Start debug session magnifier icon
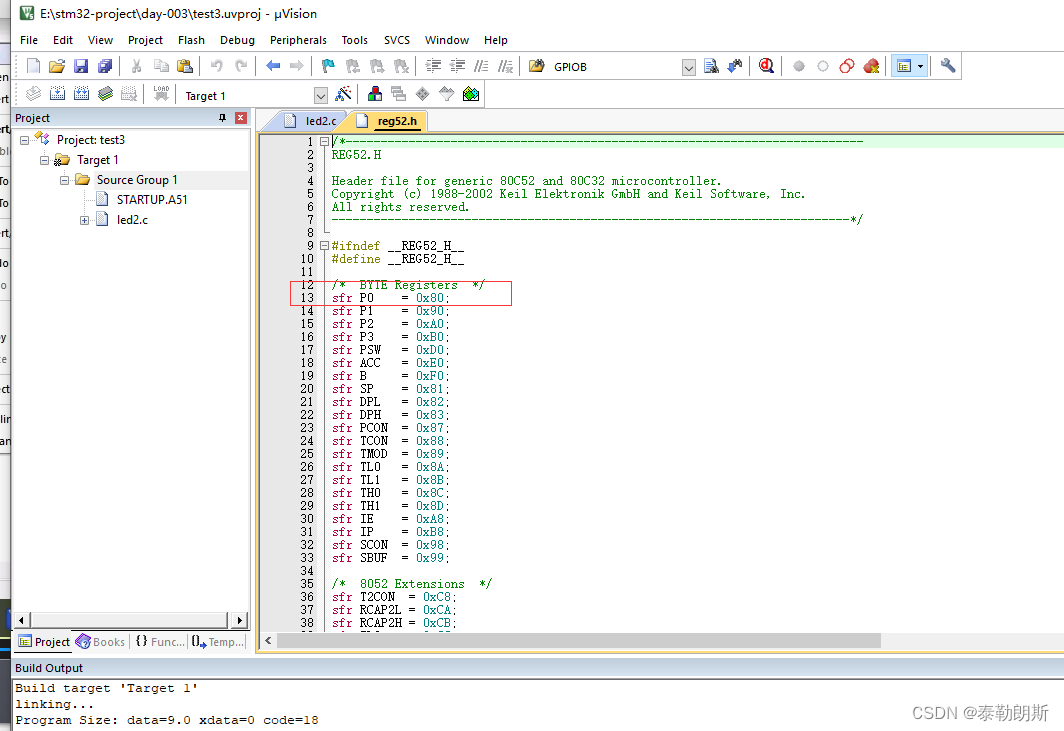Image resolution: width=1064 pixels, height=731 pixels. pos(766,66)
